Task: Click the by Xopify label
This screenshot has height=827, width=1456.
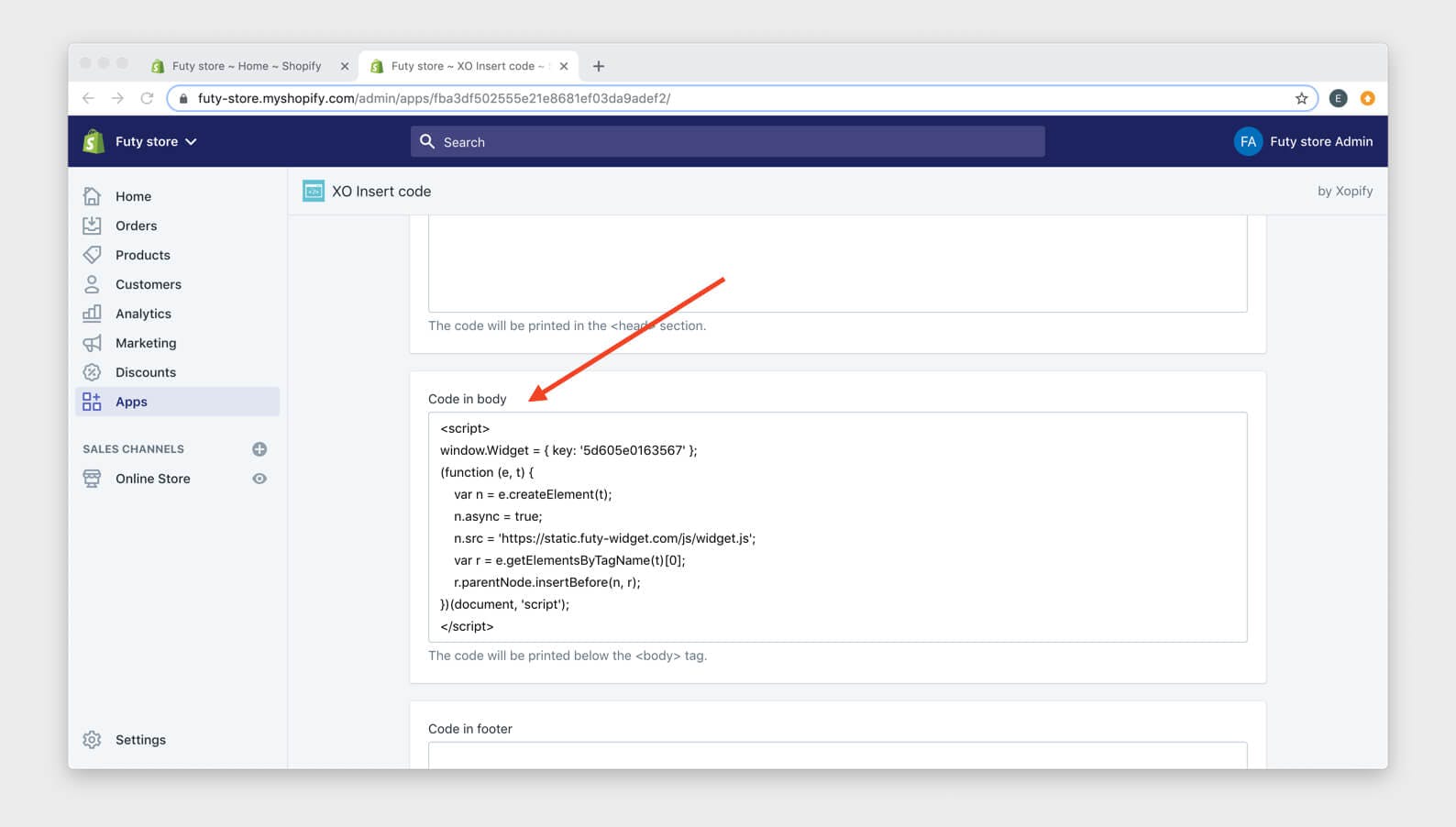Action: point(1345,191)
